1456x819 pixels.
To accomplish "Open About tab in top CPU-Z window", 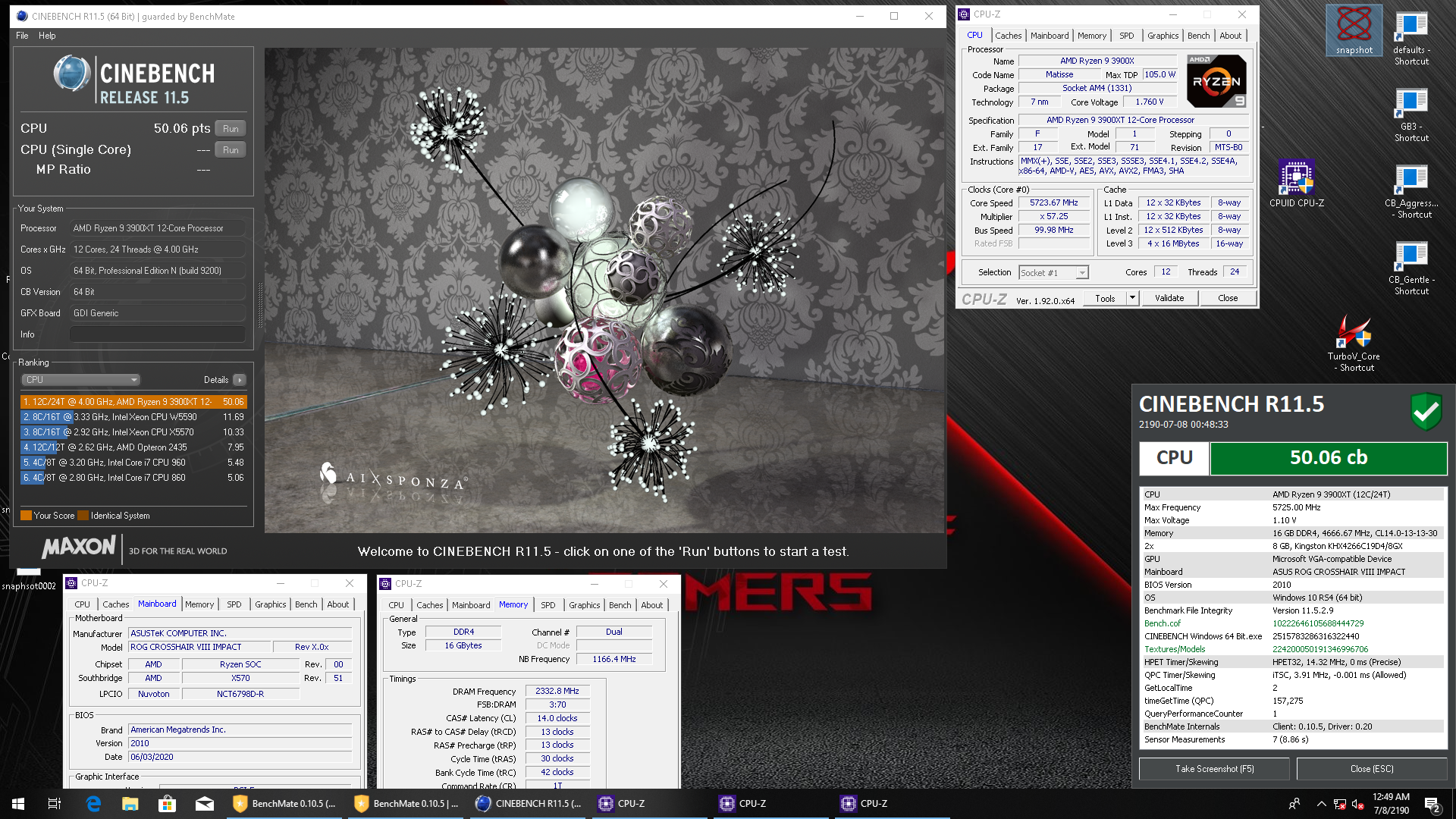I will click(1231, 36).
